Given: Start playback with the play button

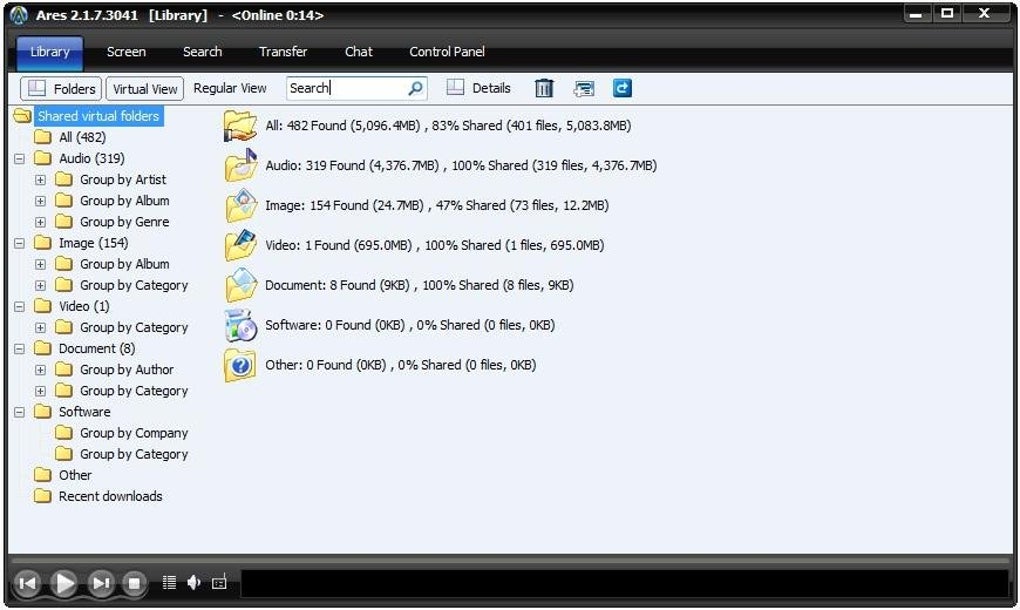Looking at the screenshot, I should (x=64, y=583).
